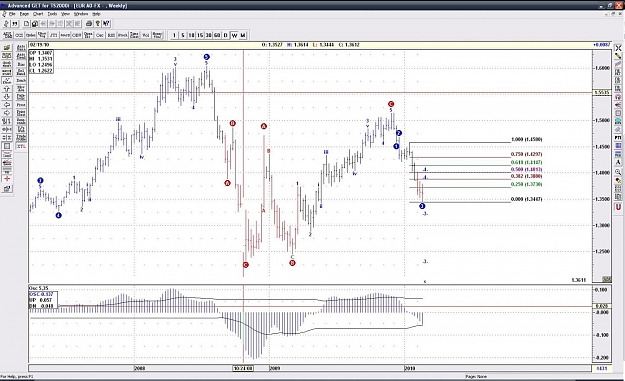Click the 10/24/08 date marker field

coord(243,368)
